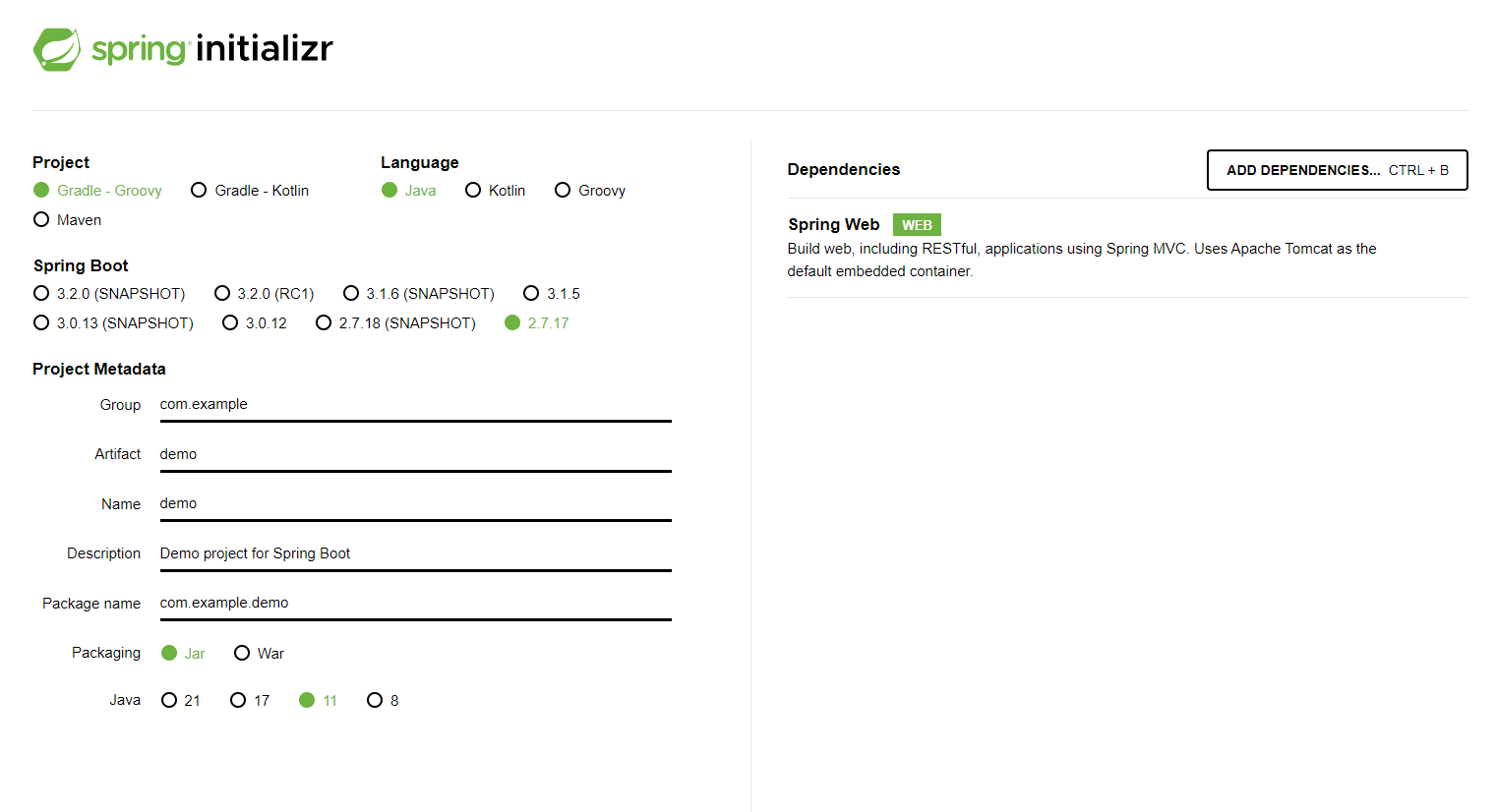The image size is (1496, 812).
Task: Click the Dependencies heading
Action: (844, 170)
